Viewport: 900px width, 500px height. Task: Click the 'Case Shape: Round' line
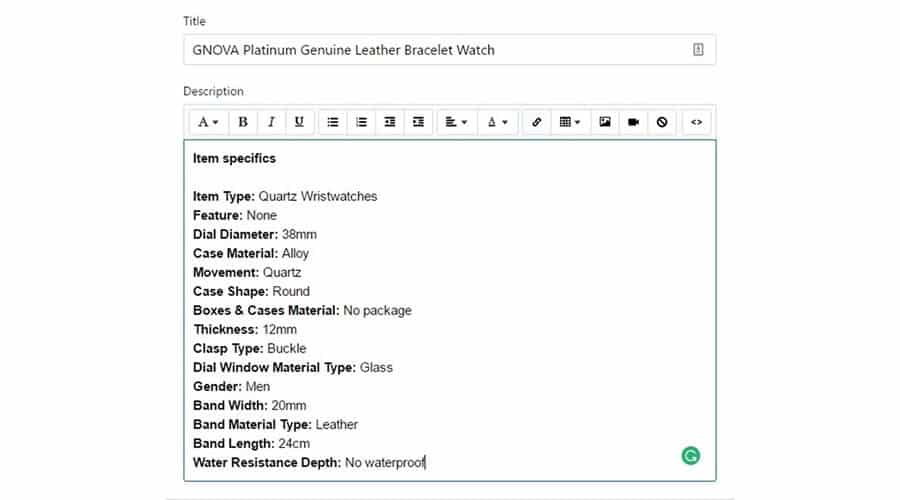click(x=251, y=291)
